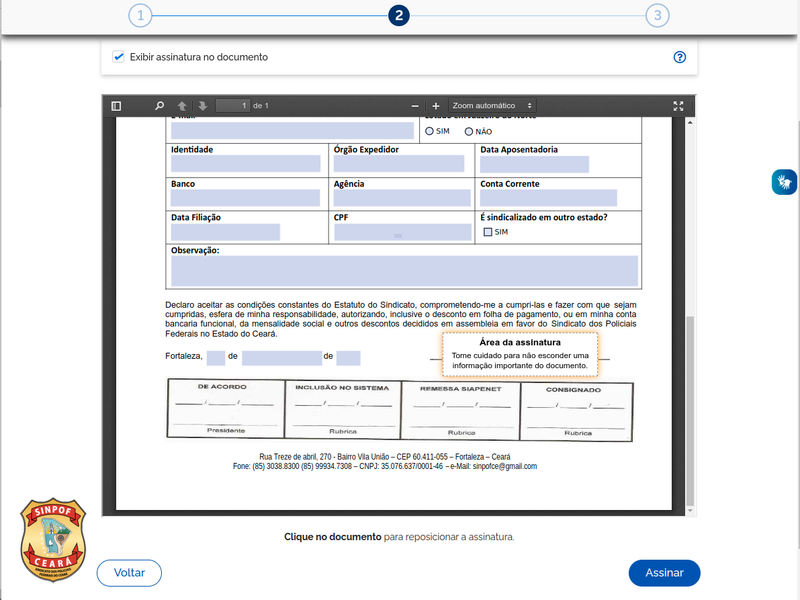The width and height of the screenshot is (800, 600).
Task: Click the Assinar button
Action: coord(664,572)
